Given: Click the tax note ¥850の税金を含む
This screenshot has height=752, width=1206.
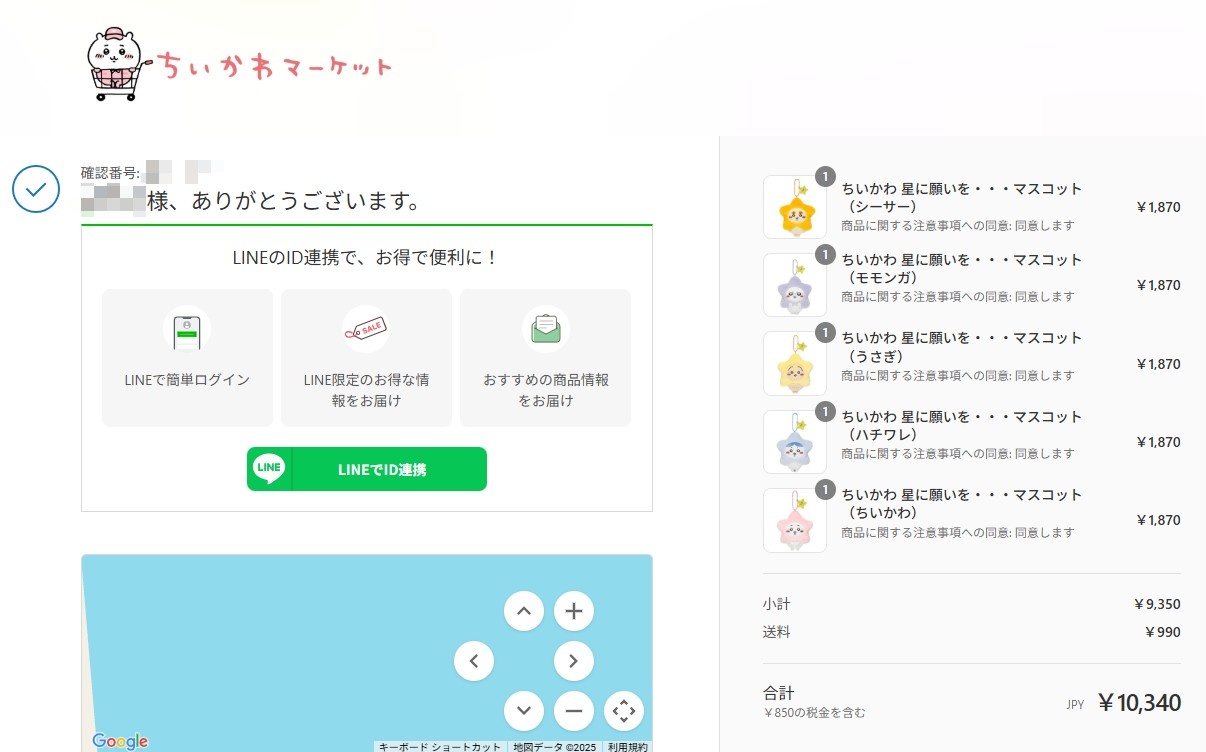Looking at the screenshot, I should [x=814, y=713].
